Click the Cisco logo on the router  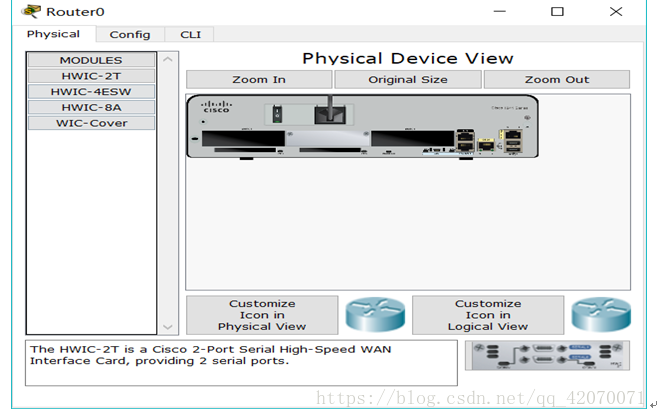click(x=216, y=106)
